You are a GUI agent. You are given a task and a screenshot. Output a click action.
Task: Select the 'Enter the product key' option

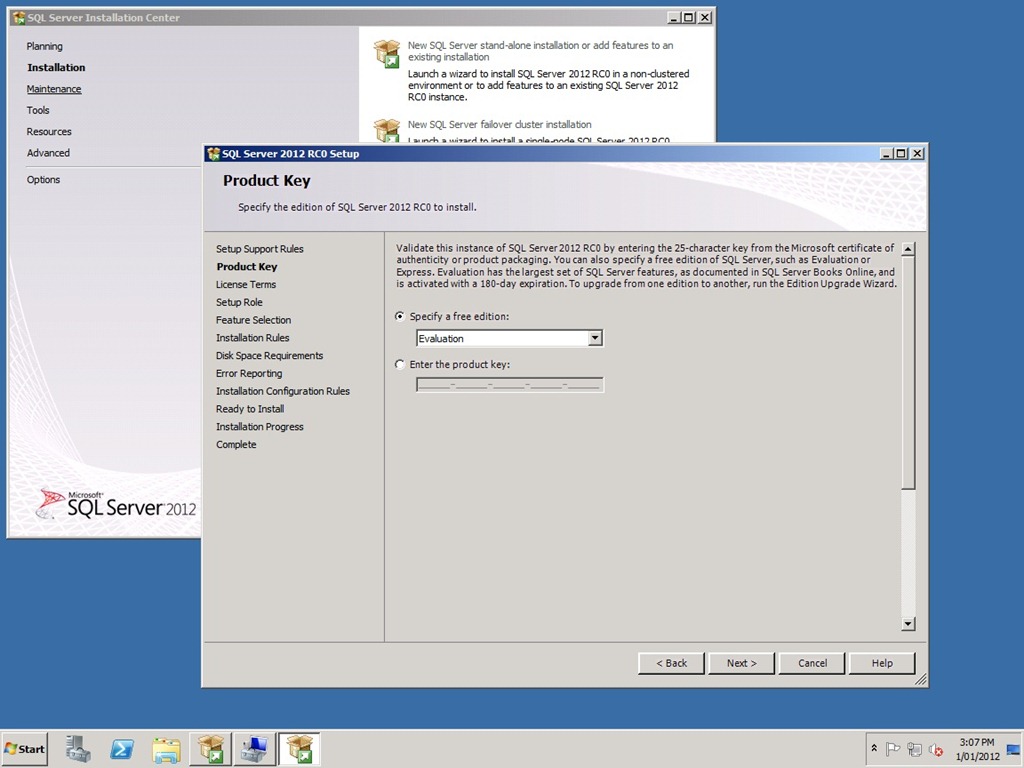[401, 364]
